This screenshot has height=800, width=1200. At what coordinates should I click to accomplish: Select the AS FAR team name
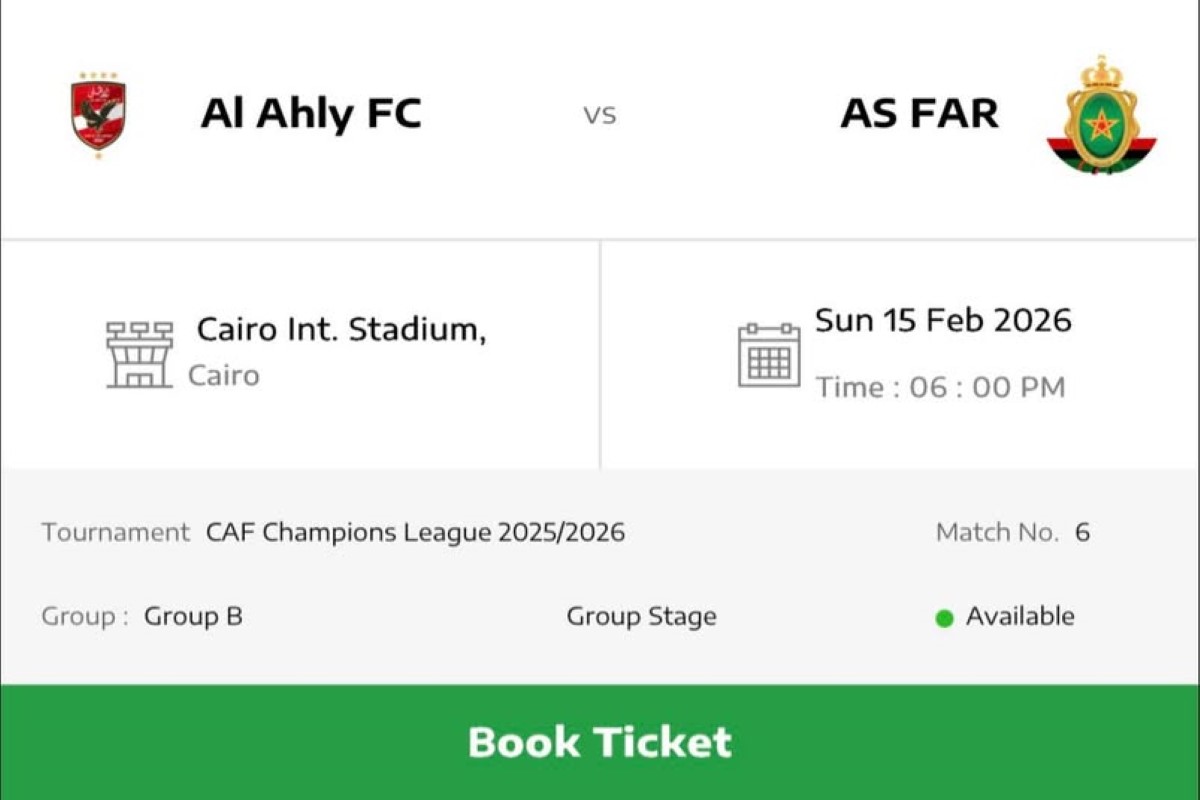[919, 114]
